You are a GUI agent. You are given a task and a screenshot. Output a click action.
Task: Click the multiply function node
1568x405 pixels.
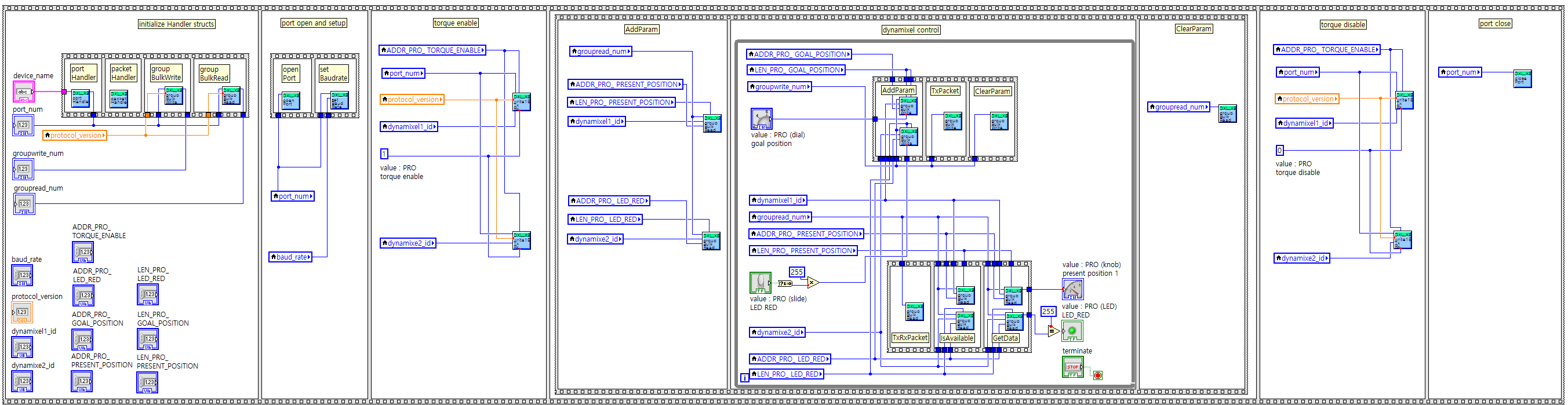pyautogui.click(x=813, y=282)
